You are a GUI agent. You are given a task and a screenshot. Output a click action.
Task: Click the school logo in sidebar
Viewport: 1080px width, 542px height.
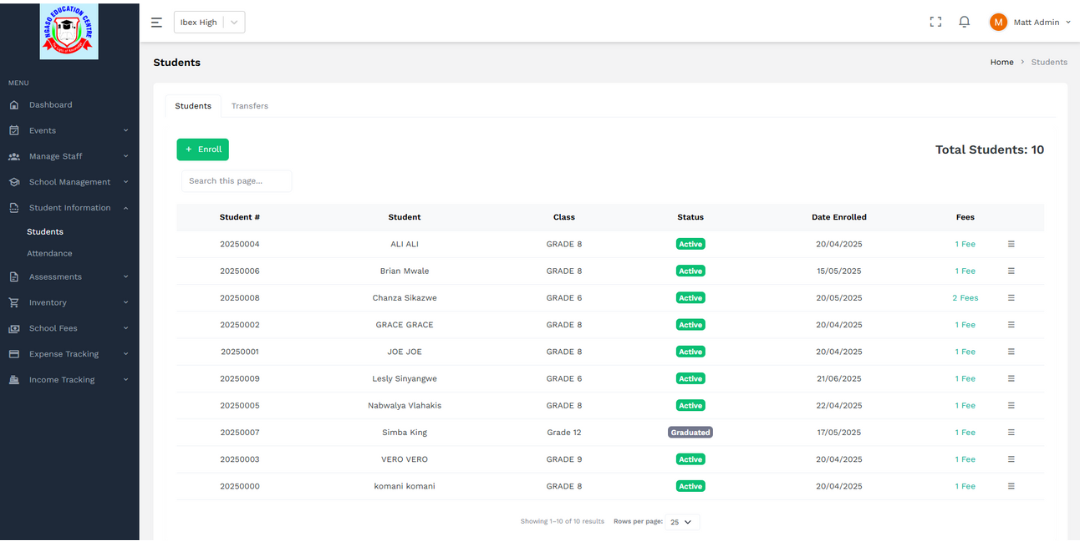pyautogui.click(x=69, y=31)
